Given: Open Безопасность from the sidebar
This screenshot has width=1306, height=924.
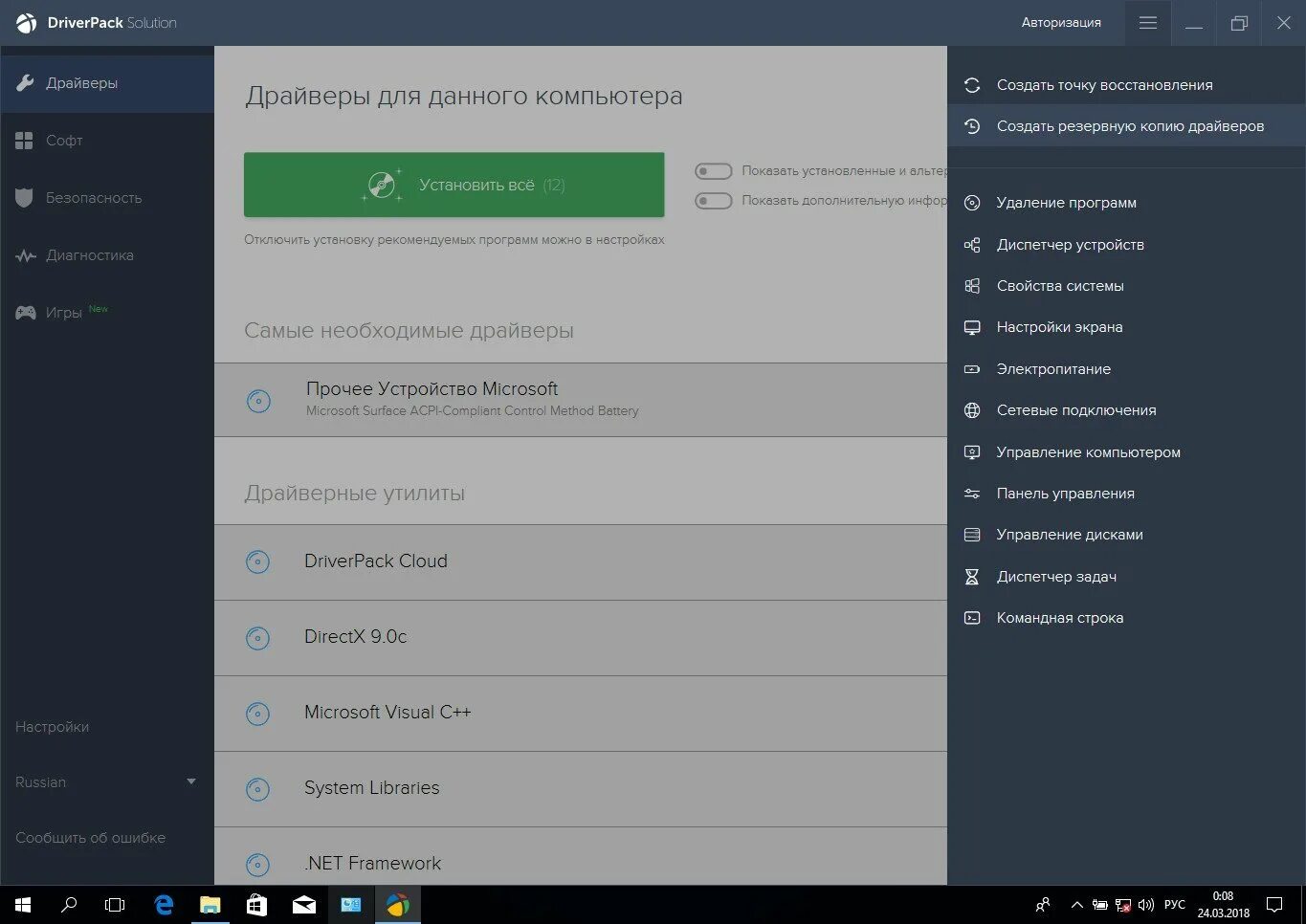Looking at the screenshot, I should point(24,198).
